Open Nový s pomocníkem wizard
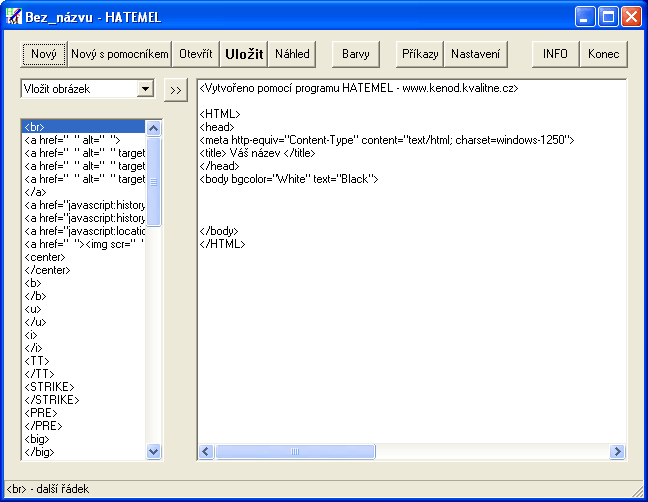The height and width of the screenshot is (502, 648). coord(119,54)
